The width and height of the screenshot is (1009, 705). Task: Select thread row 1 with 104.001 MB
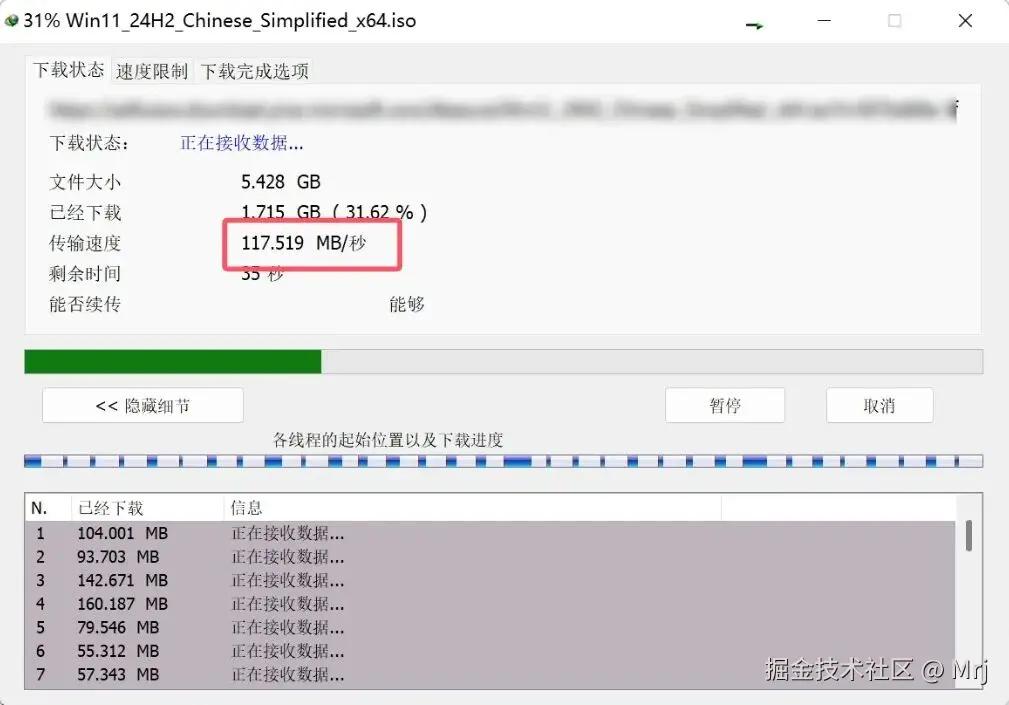(490, 533)
